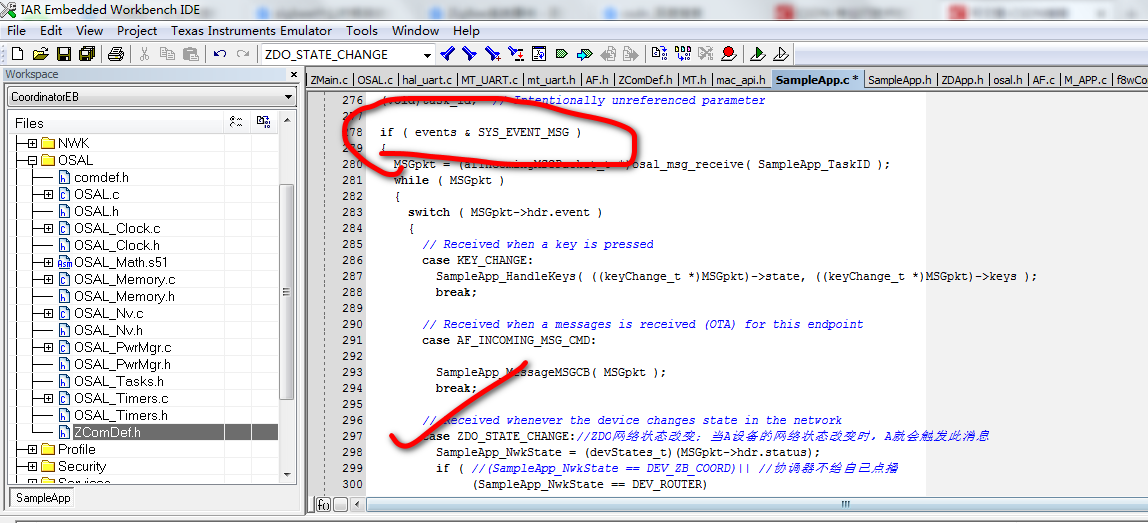Select ZComDef.h in file tree

[x=107, y=432]
